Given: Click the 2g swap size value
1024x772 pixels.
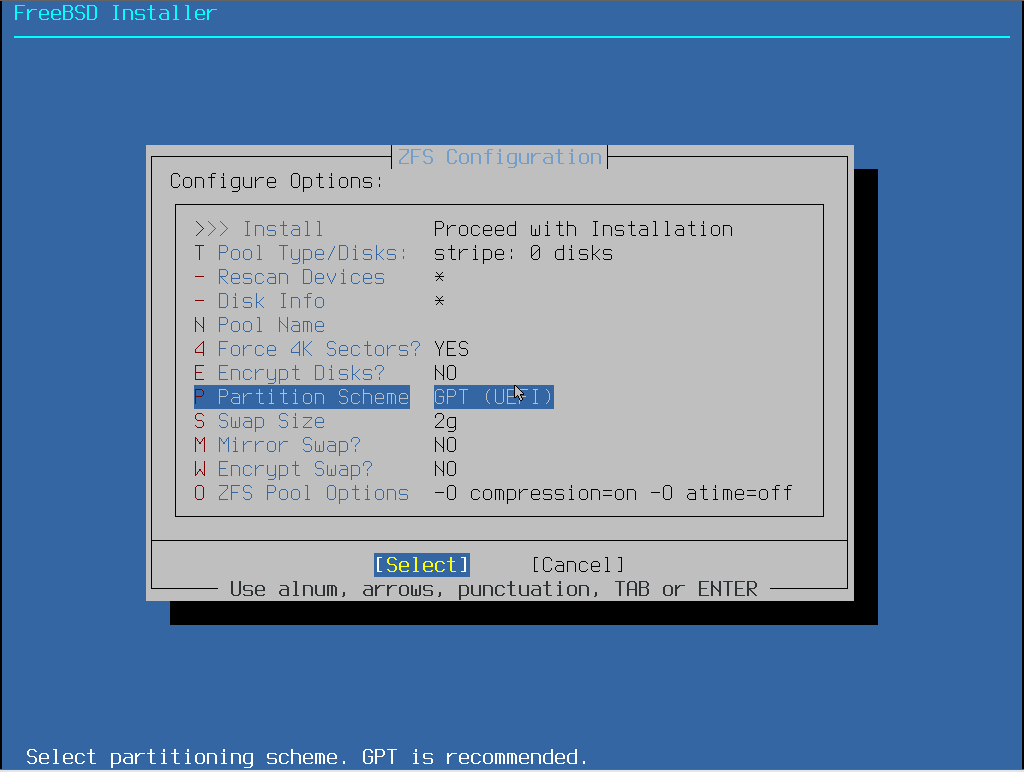Looking at the screenshot, I should click(445, 421).
